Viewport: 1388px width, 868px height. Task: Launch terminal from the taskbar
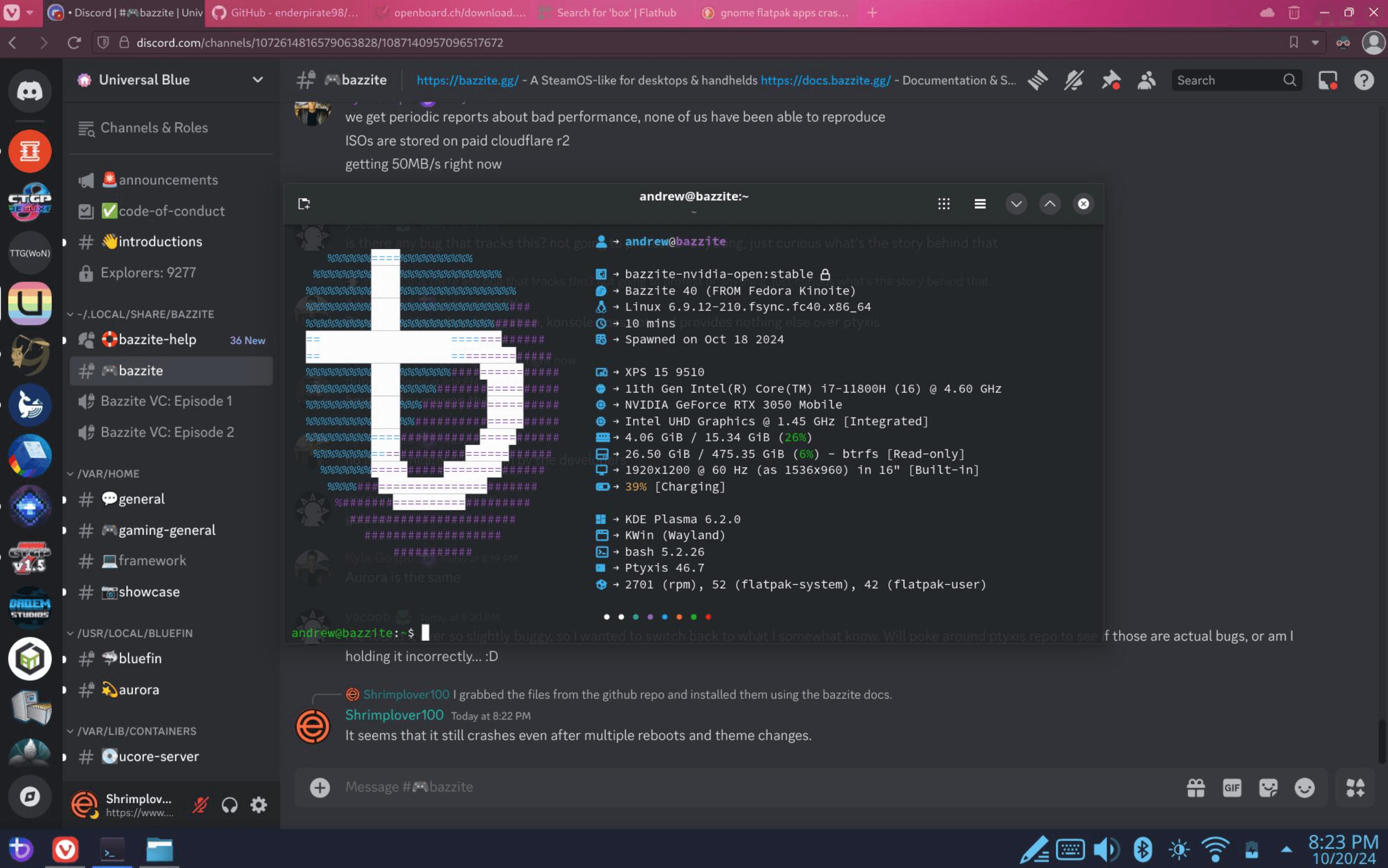click(112, 850)
